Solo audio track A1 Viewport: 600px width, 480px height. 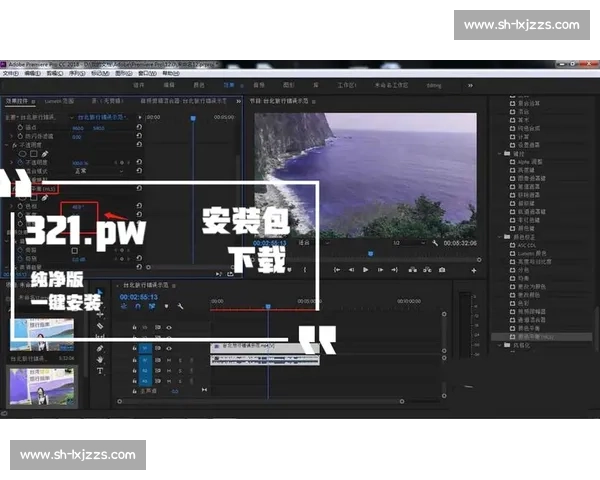[180, 360]
